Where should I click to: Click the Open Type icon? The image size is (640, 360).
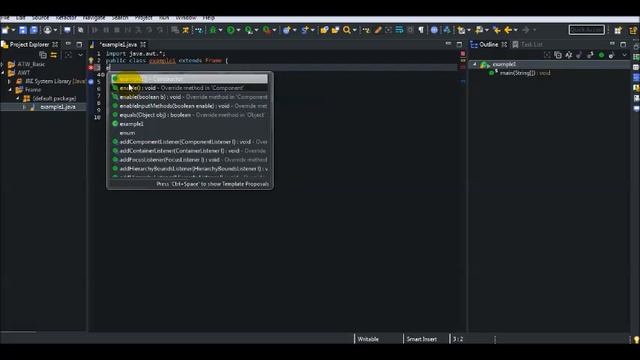(x=324, y=30)
